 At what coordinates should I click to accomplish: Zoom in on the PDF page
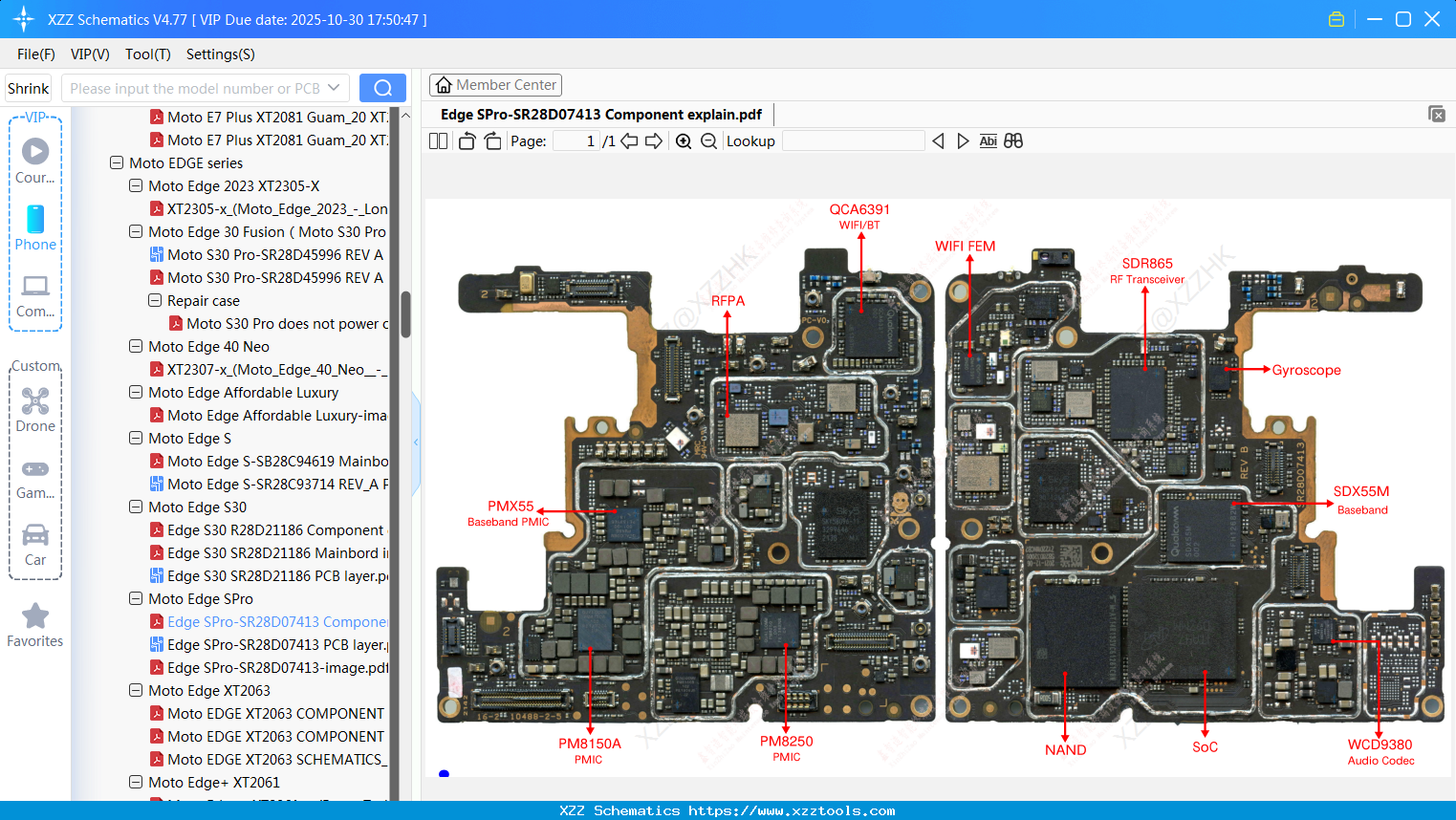coord(683,140)
